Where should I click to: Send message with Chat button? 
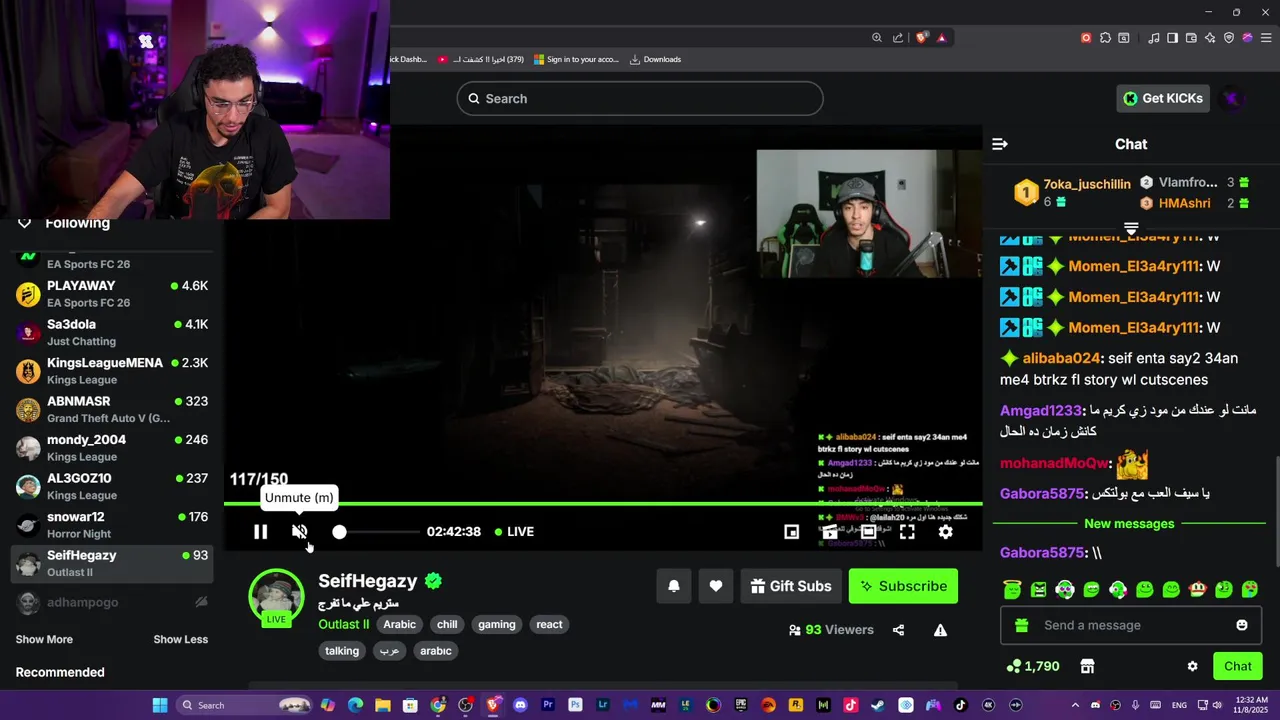click(x=1237, y=666)
